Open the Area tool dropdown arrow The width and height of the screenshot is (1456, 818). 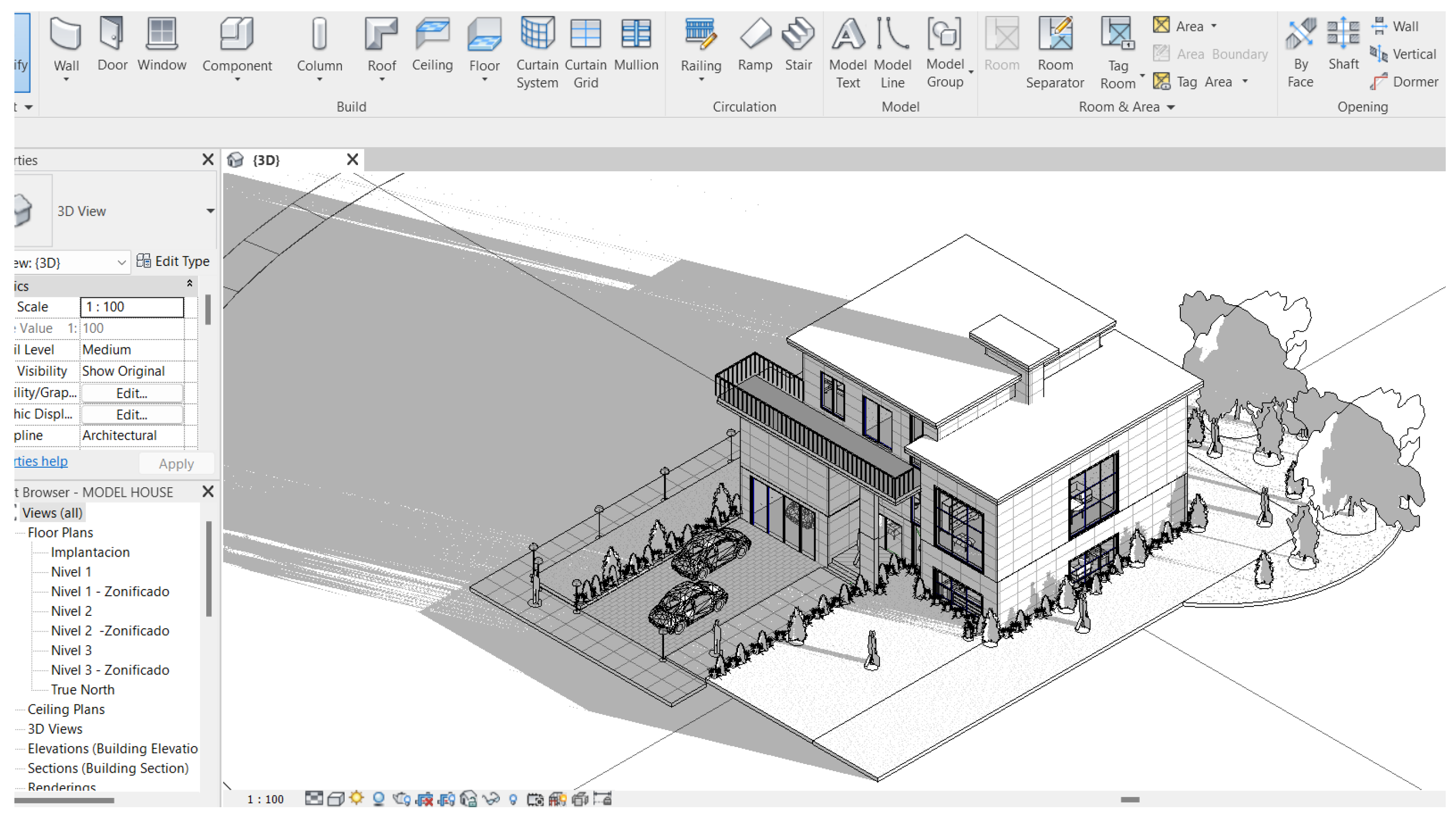1214,26
